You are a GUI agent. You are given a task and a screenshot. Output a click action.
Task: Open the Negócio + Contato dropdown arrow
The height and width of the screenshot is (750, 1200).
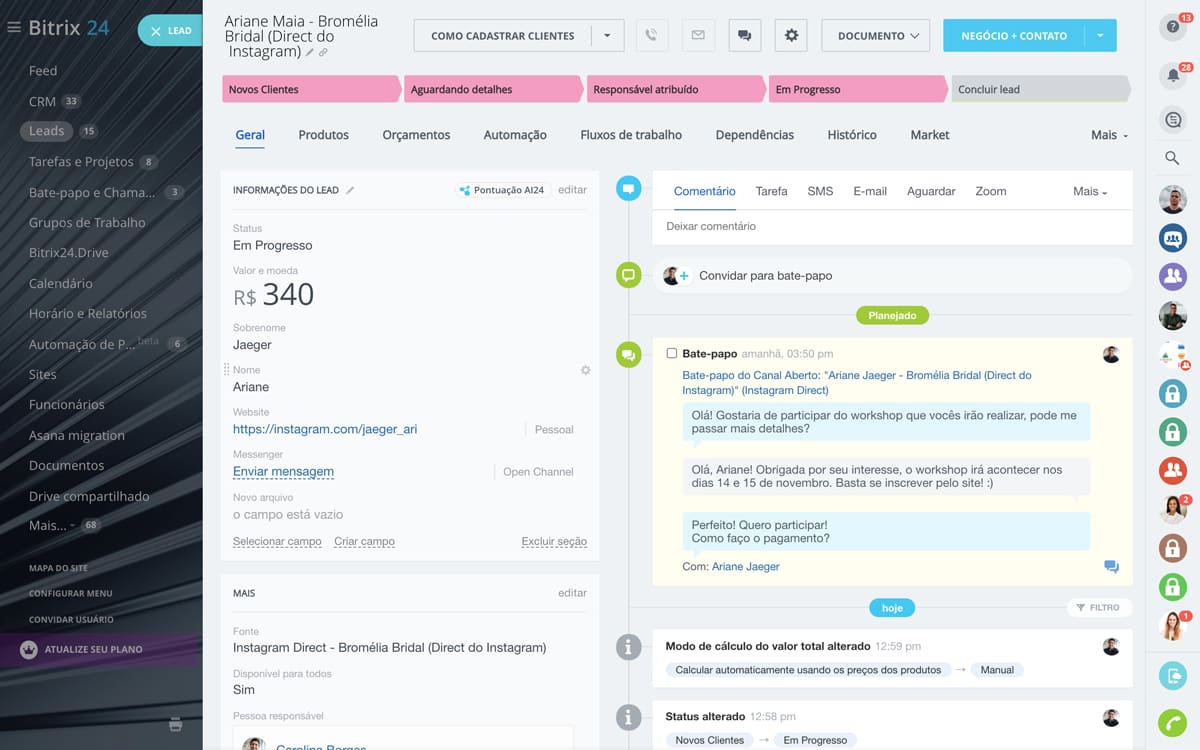pyautogui.click(x=1100, y=36)
